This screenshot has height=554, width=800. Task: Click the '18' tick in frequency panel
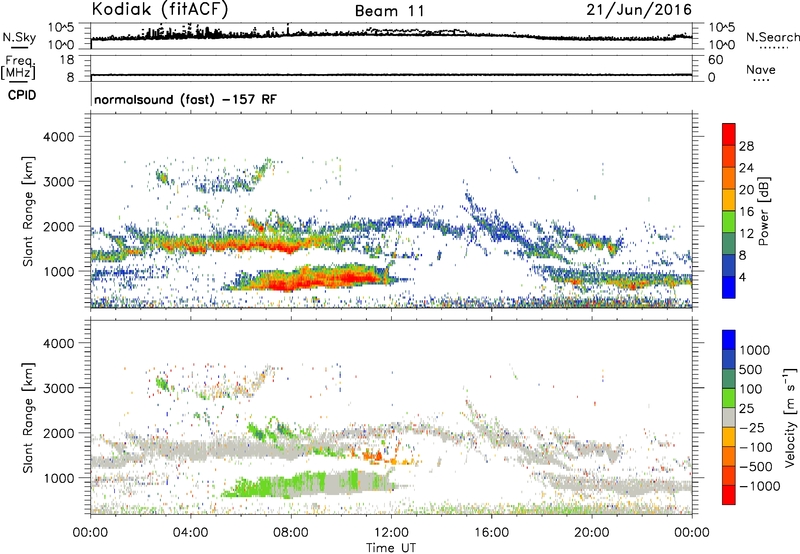tap(66, 60)
